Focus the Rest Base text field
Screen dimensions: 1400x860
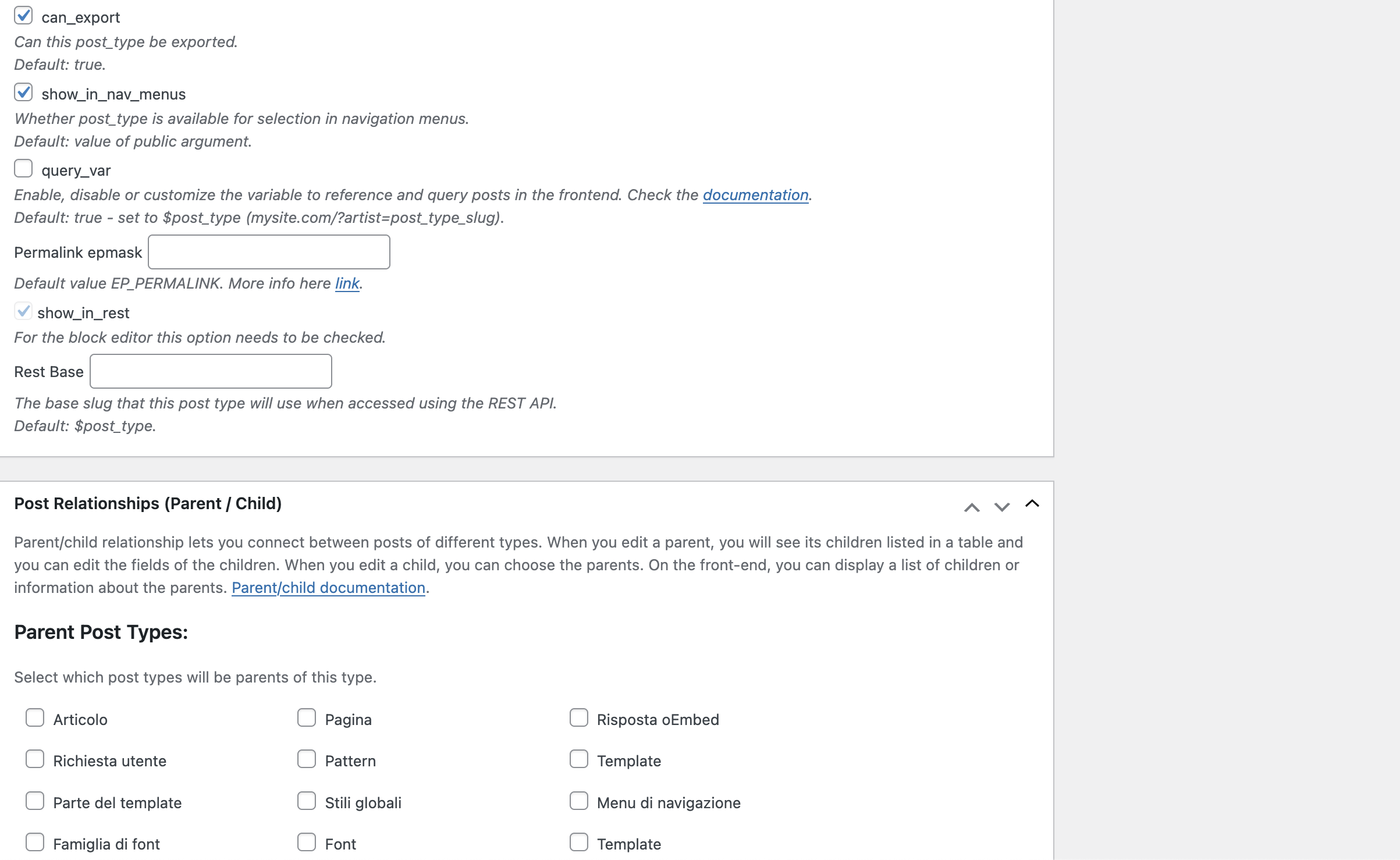tap(211, 371)
